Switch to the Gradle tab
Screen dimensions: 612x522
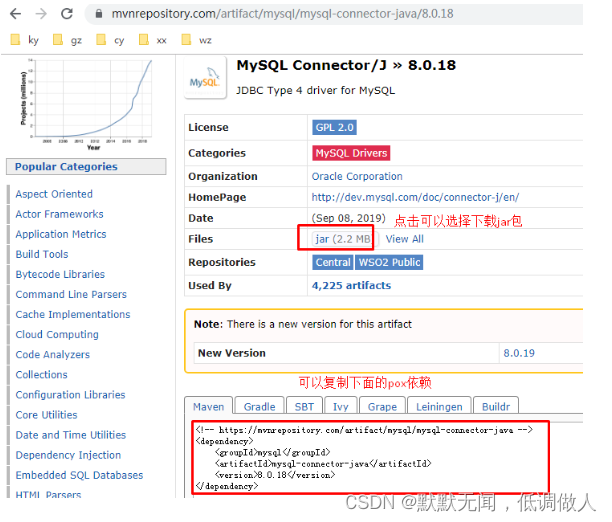pyautogui.click(x=259, y=406)
